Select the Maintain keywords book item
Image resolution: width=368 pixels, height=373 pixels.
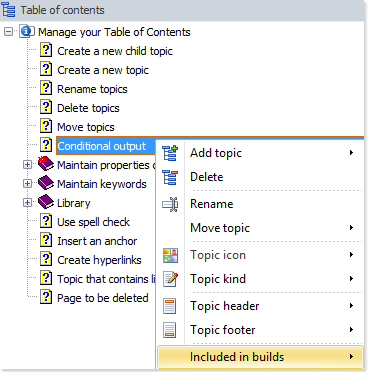click(x=102, y=184)
